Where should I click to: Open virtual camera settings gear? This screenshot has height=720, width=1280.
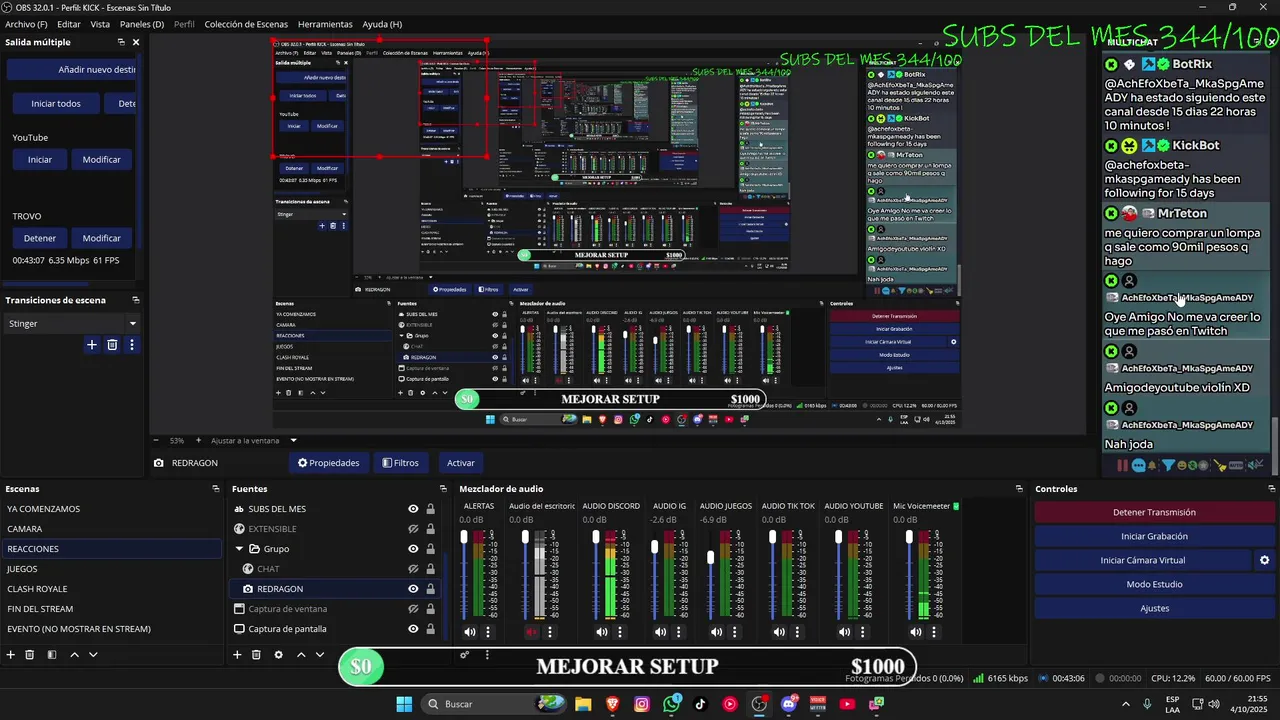tap(1264, 560)
